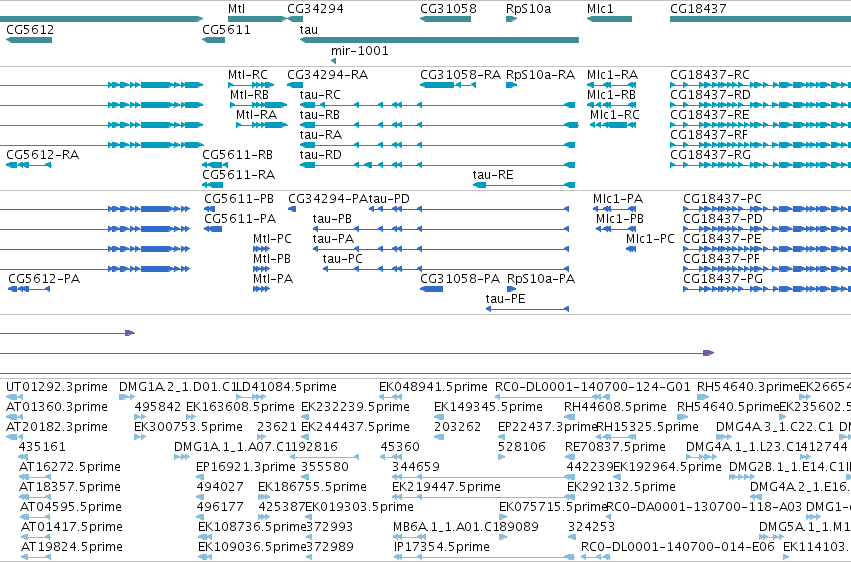This screenshot has width=851, height=562.
Task: Select the 'mir-1001' label
Action: tap(360, 50)
